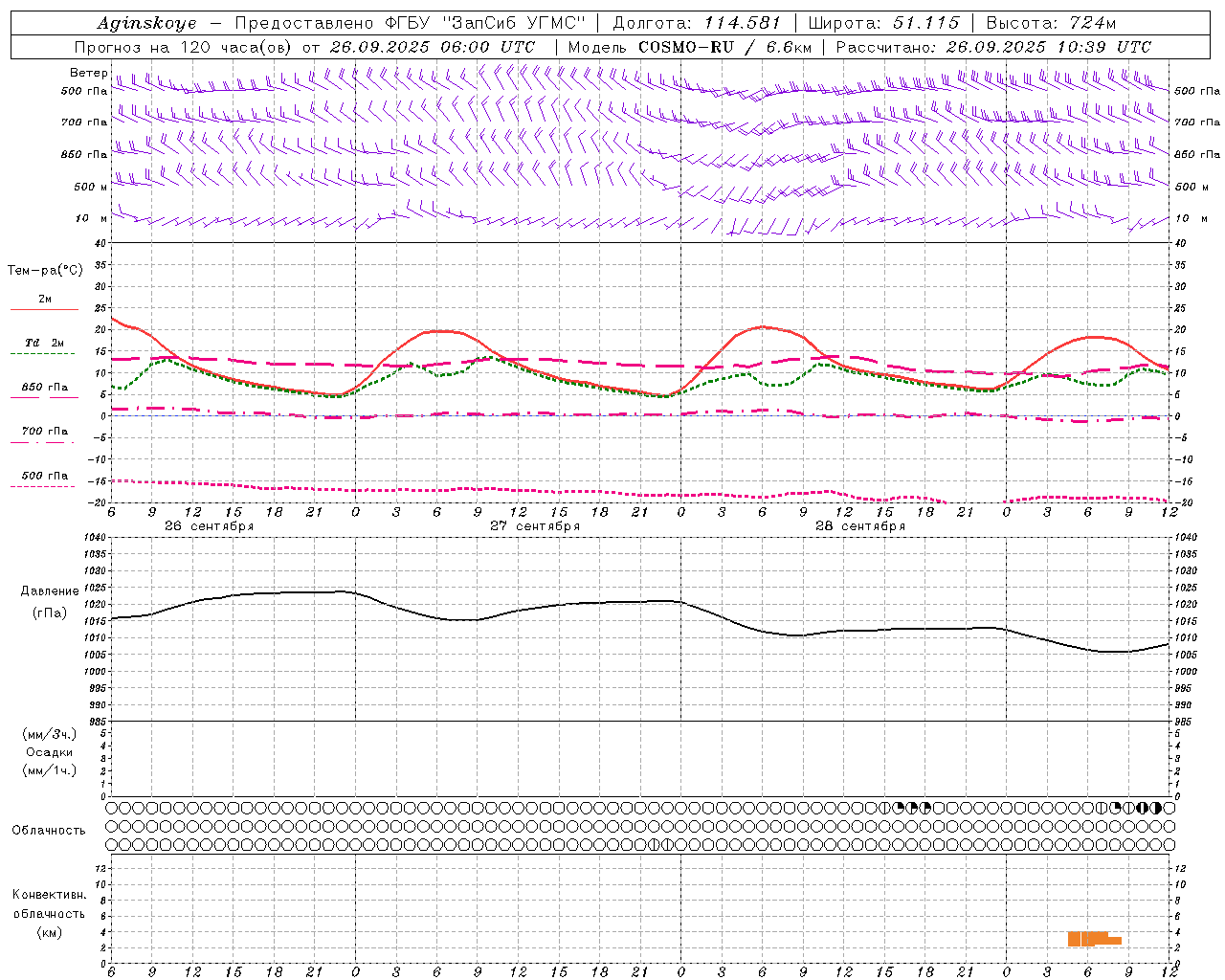Click the 27 сентября date label

534,526
